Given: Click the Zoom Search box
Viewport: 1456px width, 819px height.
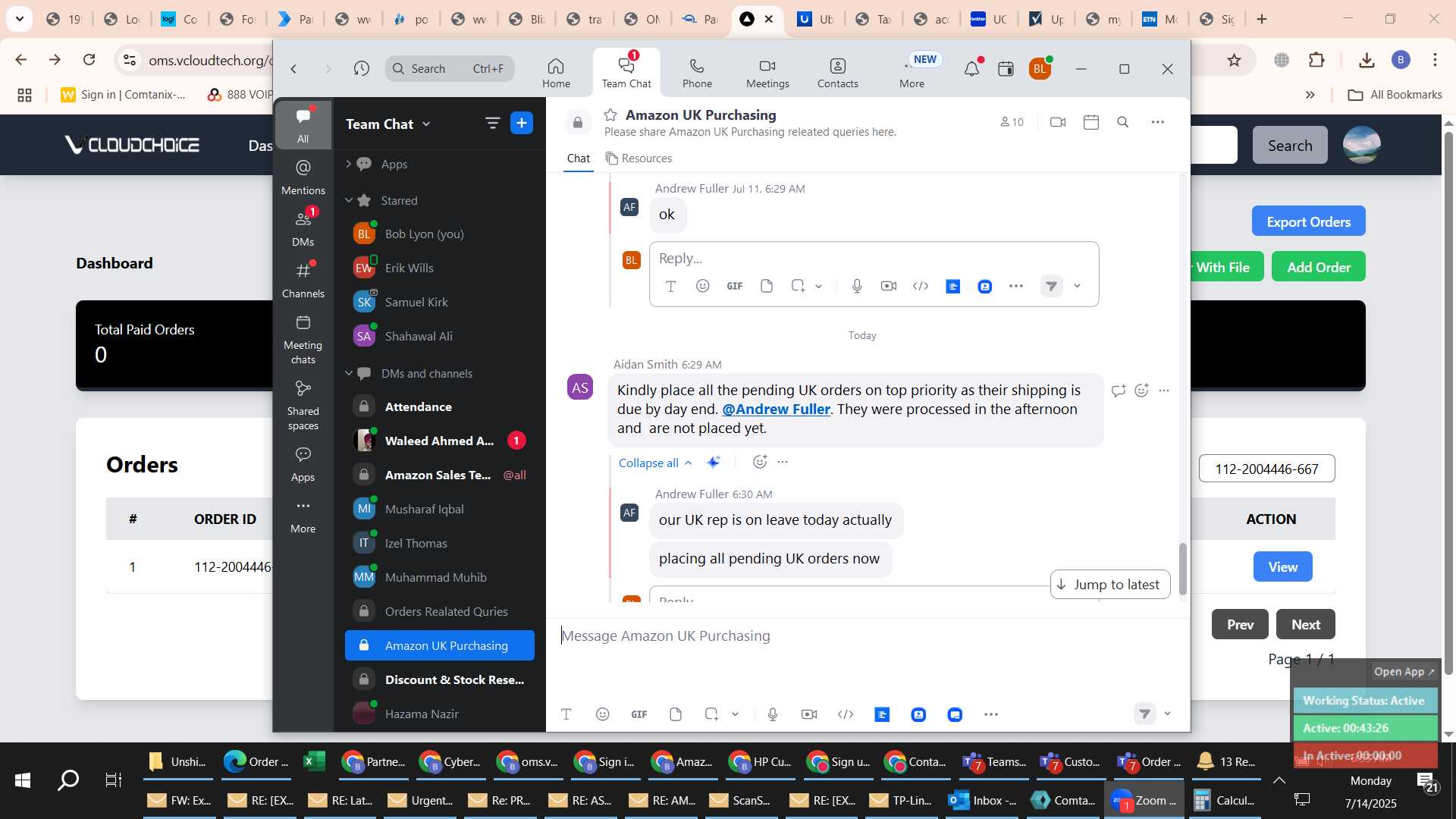Looking at the screenshot, I should (x=450, y=69).
